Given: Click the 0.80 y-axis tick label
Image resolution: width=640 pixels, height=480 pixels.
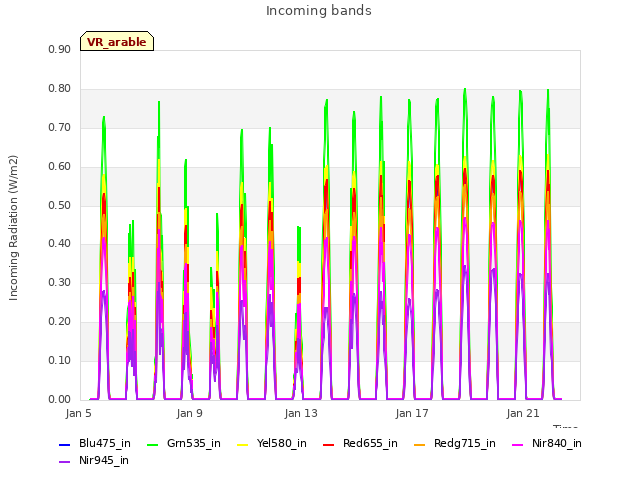Looking at the screenshot, I should (60, 89).
